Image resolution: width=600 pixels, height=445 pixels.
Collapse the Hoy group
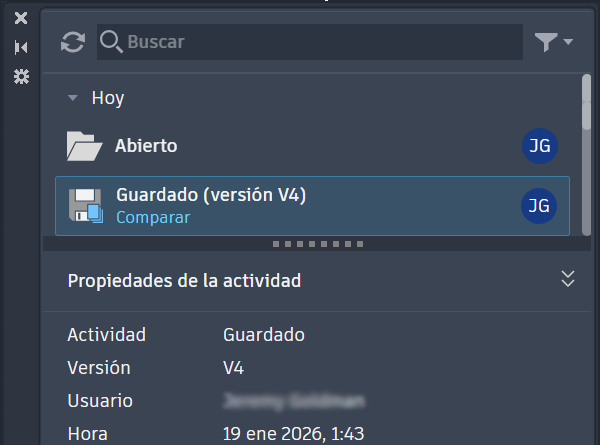(72, 98)
